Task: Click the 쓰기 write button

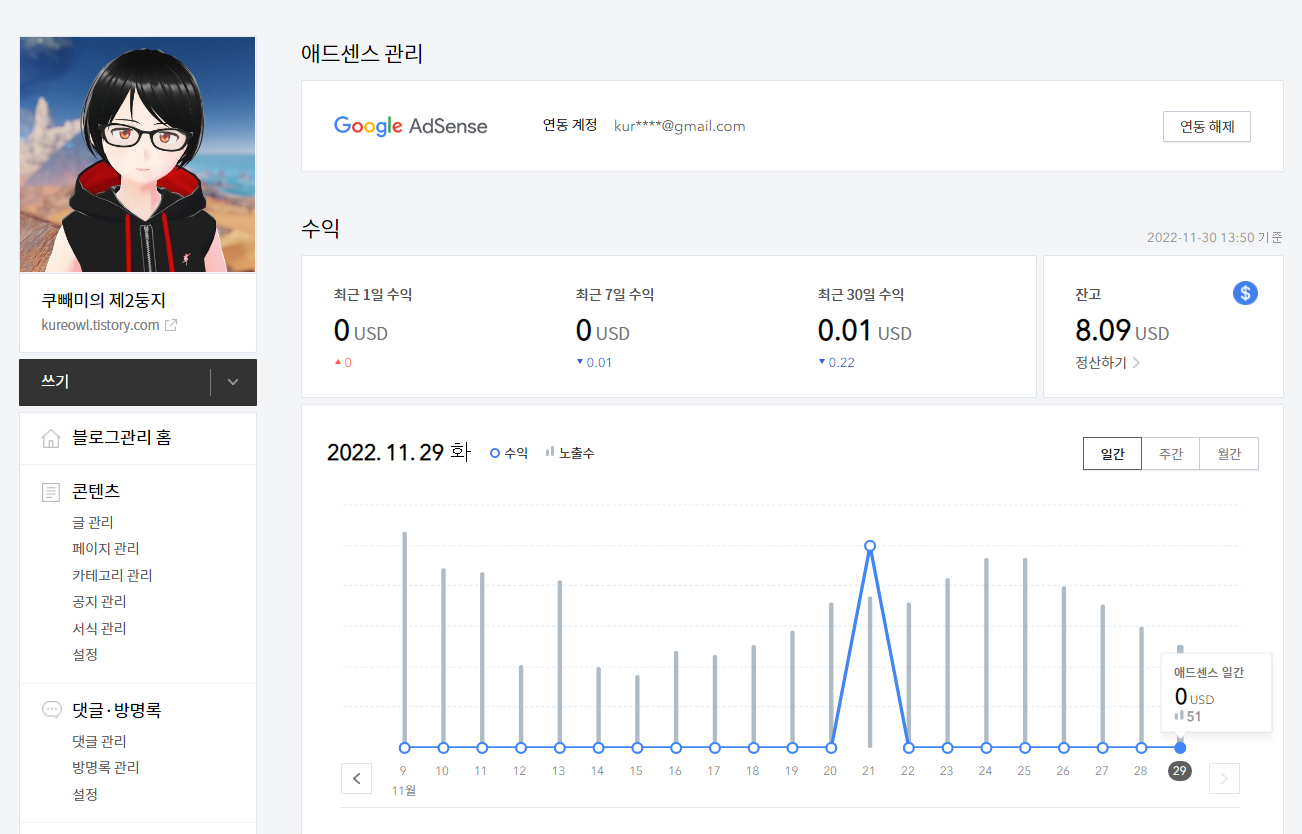Action: click(x=115, y=382)
